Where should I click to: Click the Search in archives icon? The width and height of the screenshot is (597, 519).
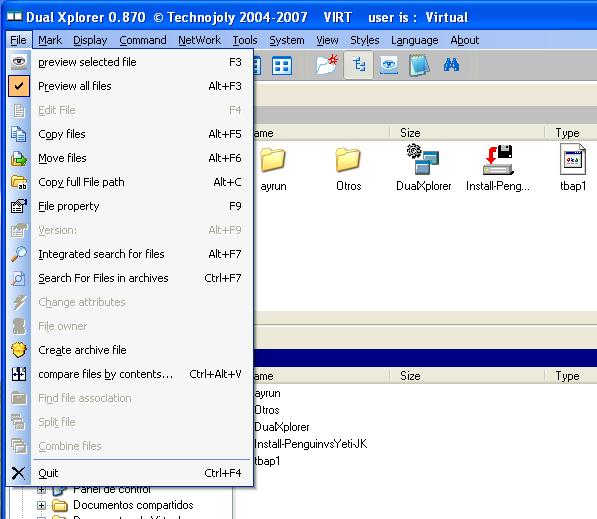pos(19,278)
